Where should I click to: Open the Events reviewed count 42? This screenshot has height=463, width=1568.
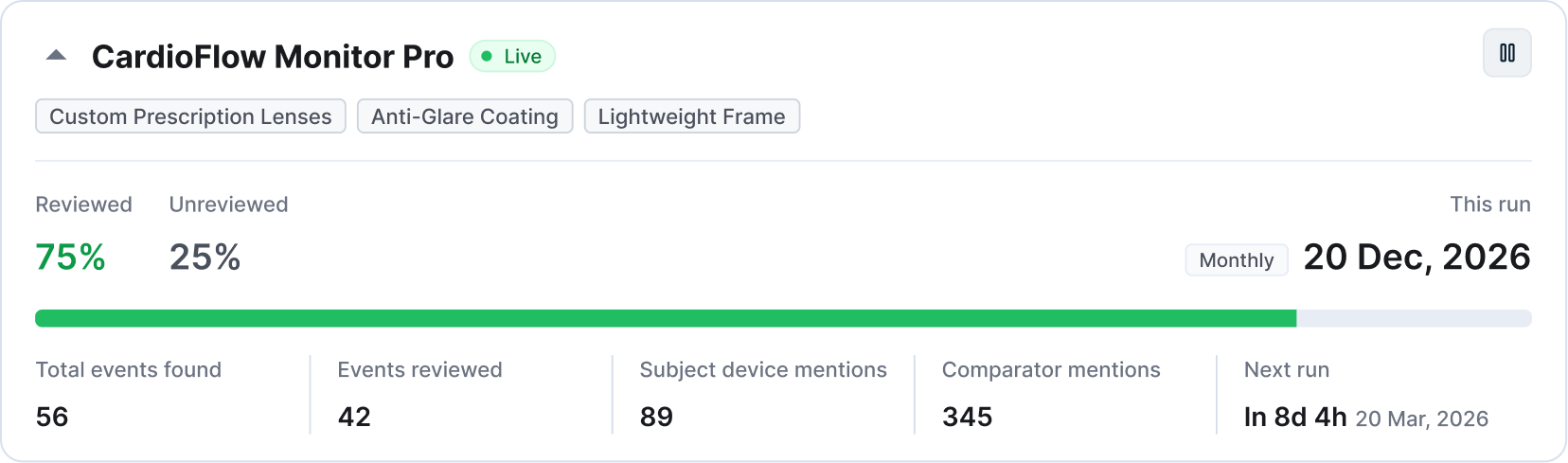354,417
